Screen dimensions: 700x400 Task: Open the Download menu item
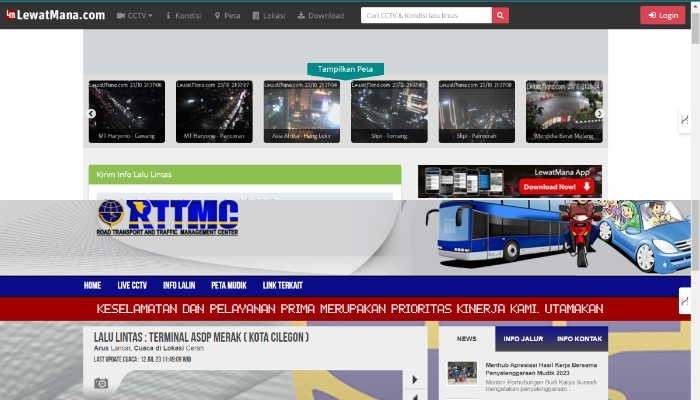(321, 16)
